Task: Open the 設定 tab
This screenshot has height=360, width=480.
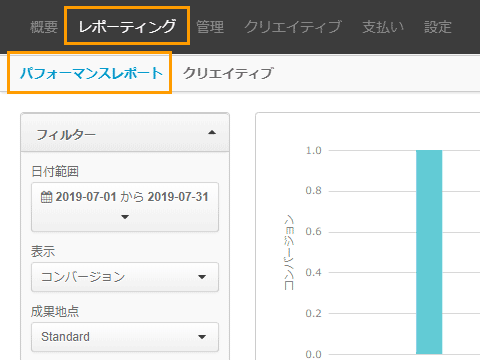Action: (x=438, y=27)
